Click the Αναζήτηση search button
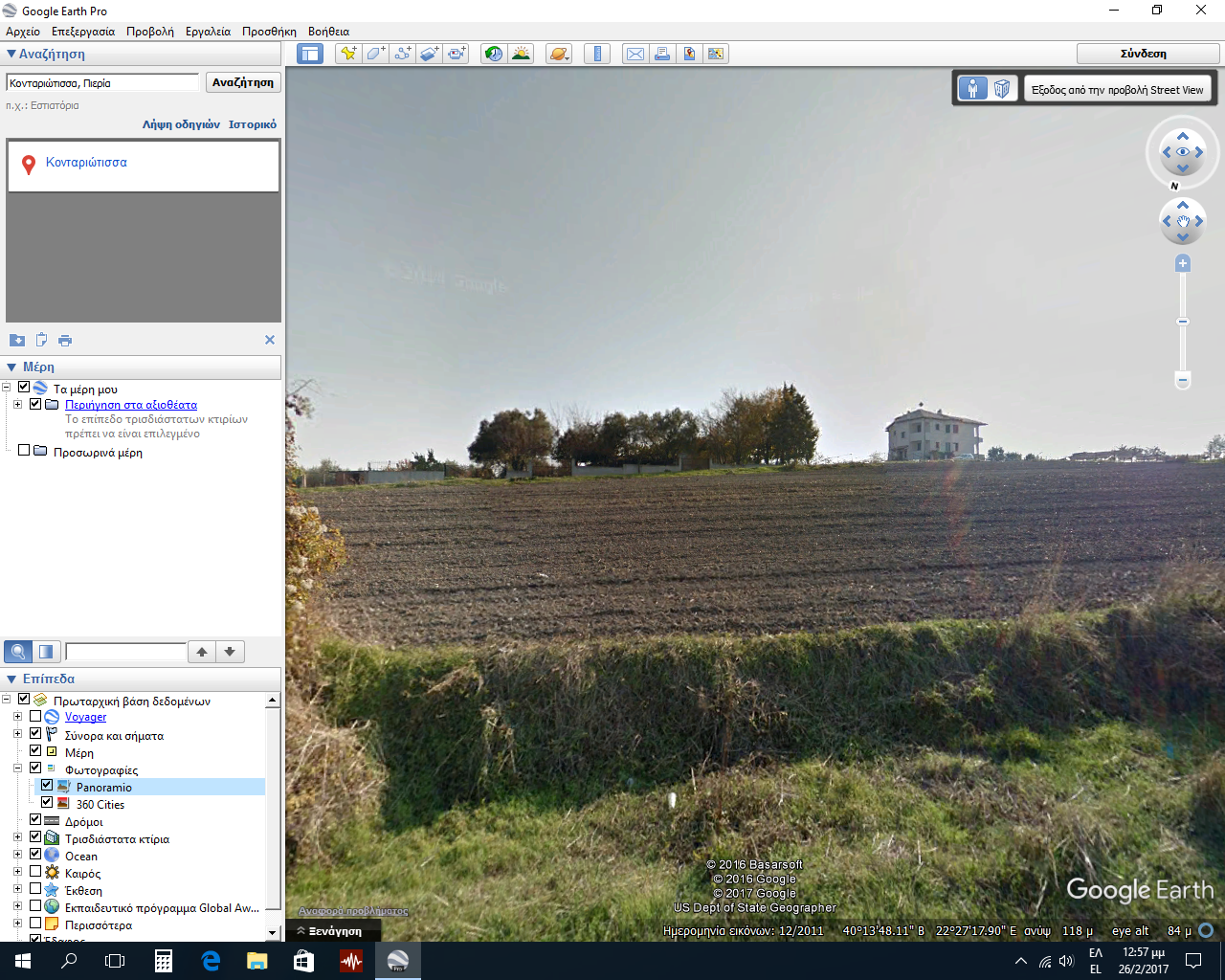 243,82
